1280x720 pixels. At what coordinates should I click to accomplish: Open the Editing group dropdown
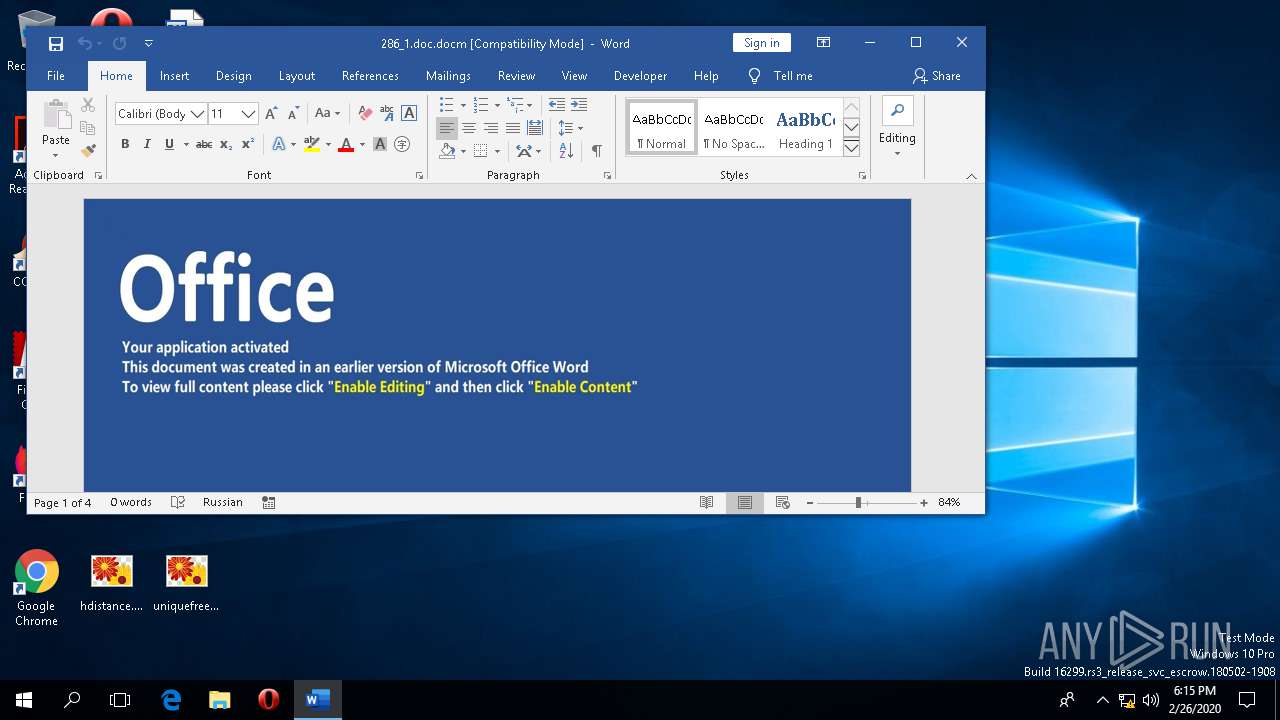click(x=897, y=139)
